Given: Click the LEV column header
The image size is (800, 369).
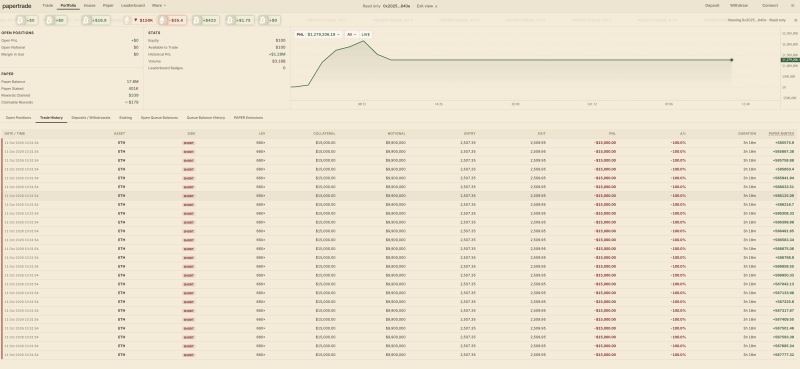Looking at the screenshot, I should (262, 134).
